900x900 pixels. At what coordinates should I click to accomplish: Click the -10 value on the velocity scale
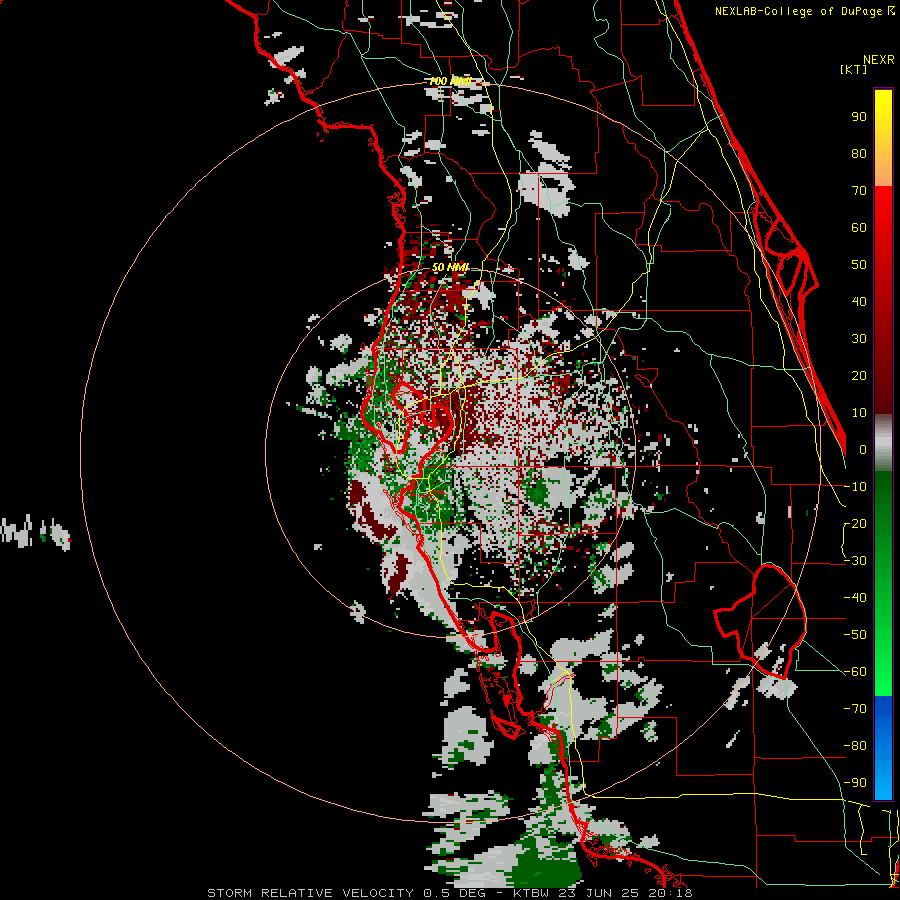click(x=855, y=487)
